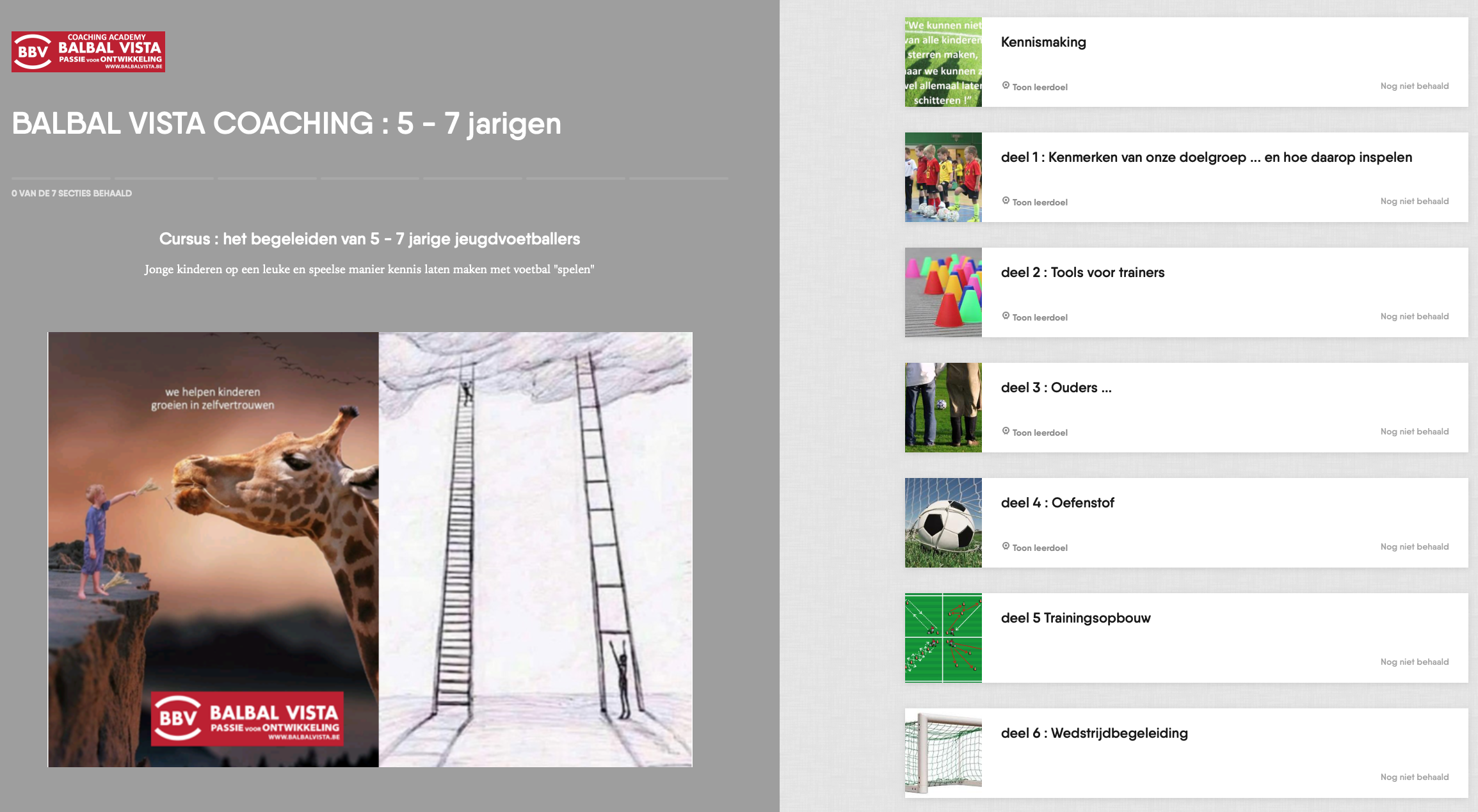Viewport: 1478px width, 812px height.
Task: Expand Toon leerdoel under deel 1
Action: [1039, 202]
